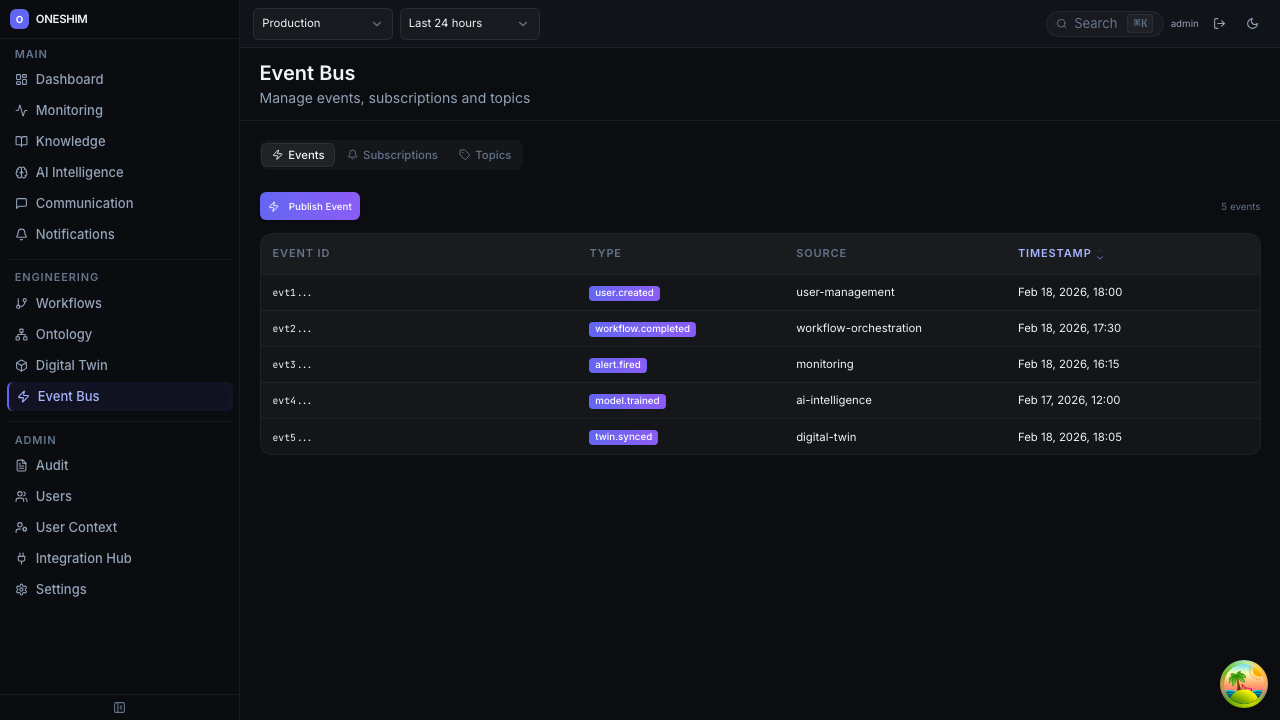Open the Production environment dropdown

pos(322,23)
